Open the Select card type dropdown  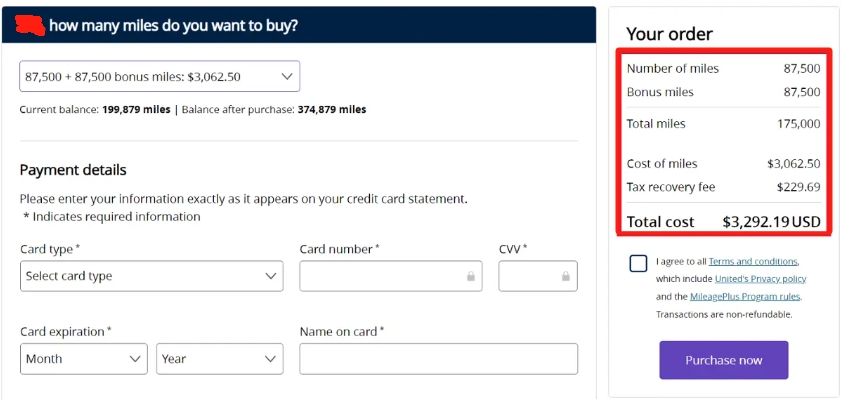[x=151, y=276]
